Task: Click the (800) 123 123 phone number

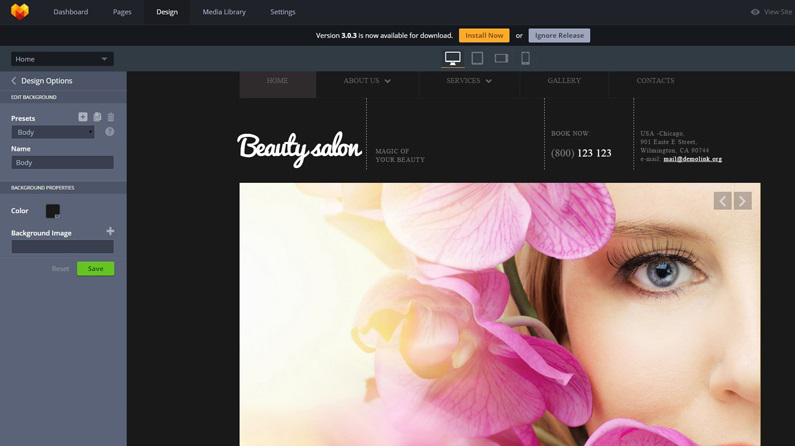Action: tap(581, 153)
